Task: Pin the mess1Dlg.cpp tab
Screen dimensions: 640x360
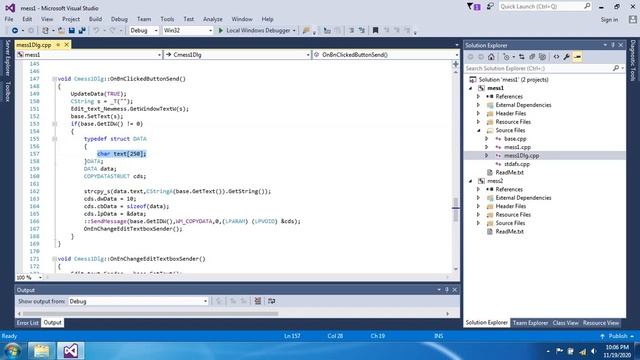Action: 58,45
